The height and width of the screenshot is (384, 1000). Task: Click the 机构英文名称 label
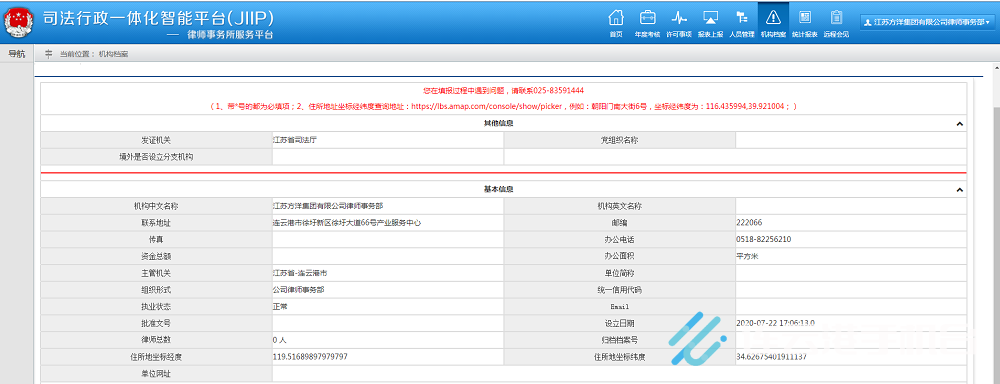coord(619,206)
